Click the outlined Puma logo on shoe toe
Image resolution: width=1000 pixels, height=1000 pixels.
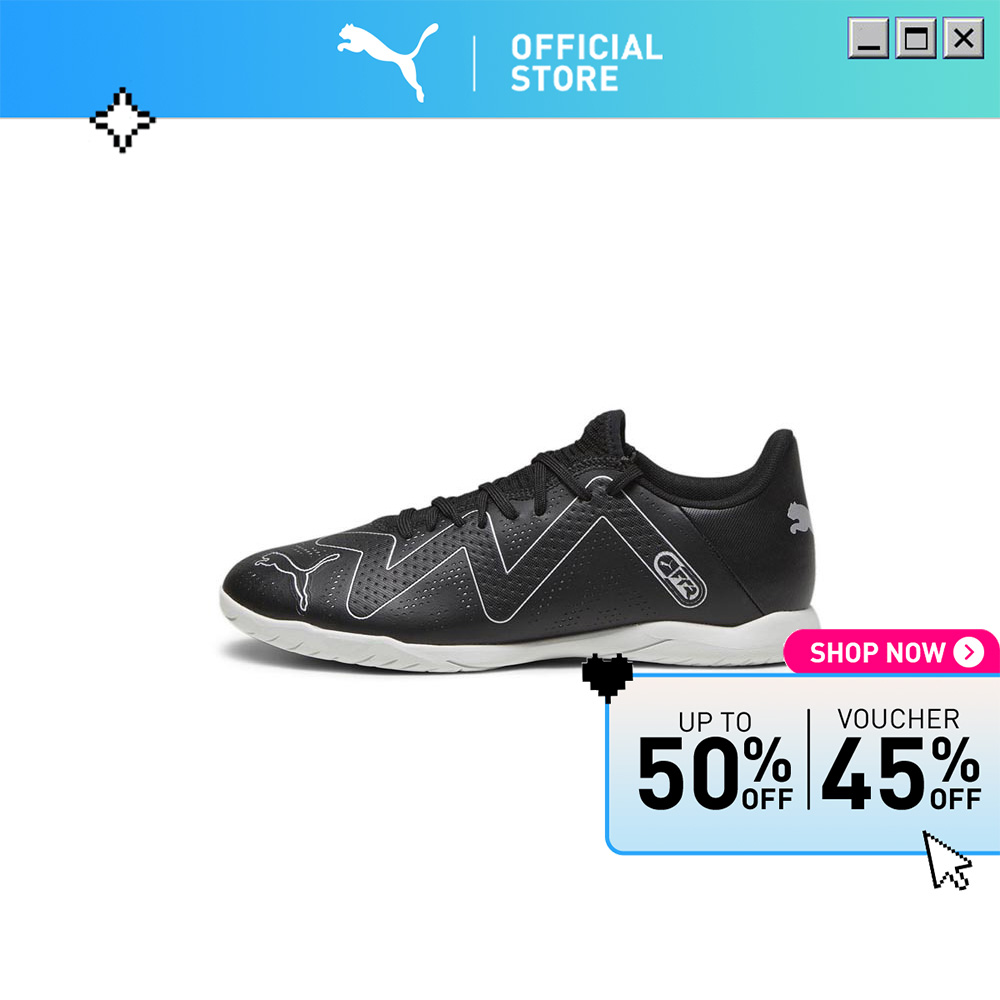tap(297, 577)
